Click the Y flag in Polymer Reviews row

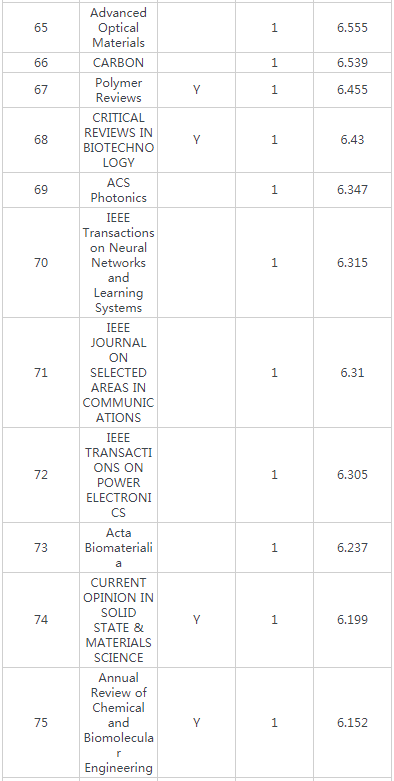[x=197, y=90]
